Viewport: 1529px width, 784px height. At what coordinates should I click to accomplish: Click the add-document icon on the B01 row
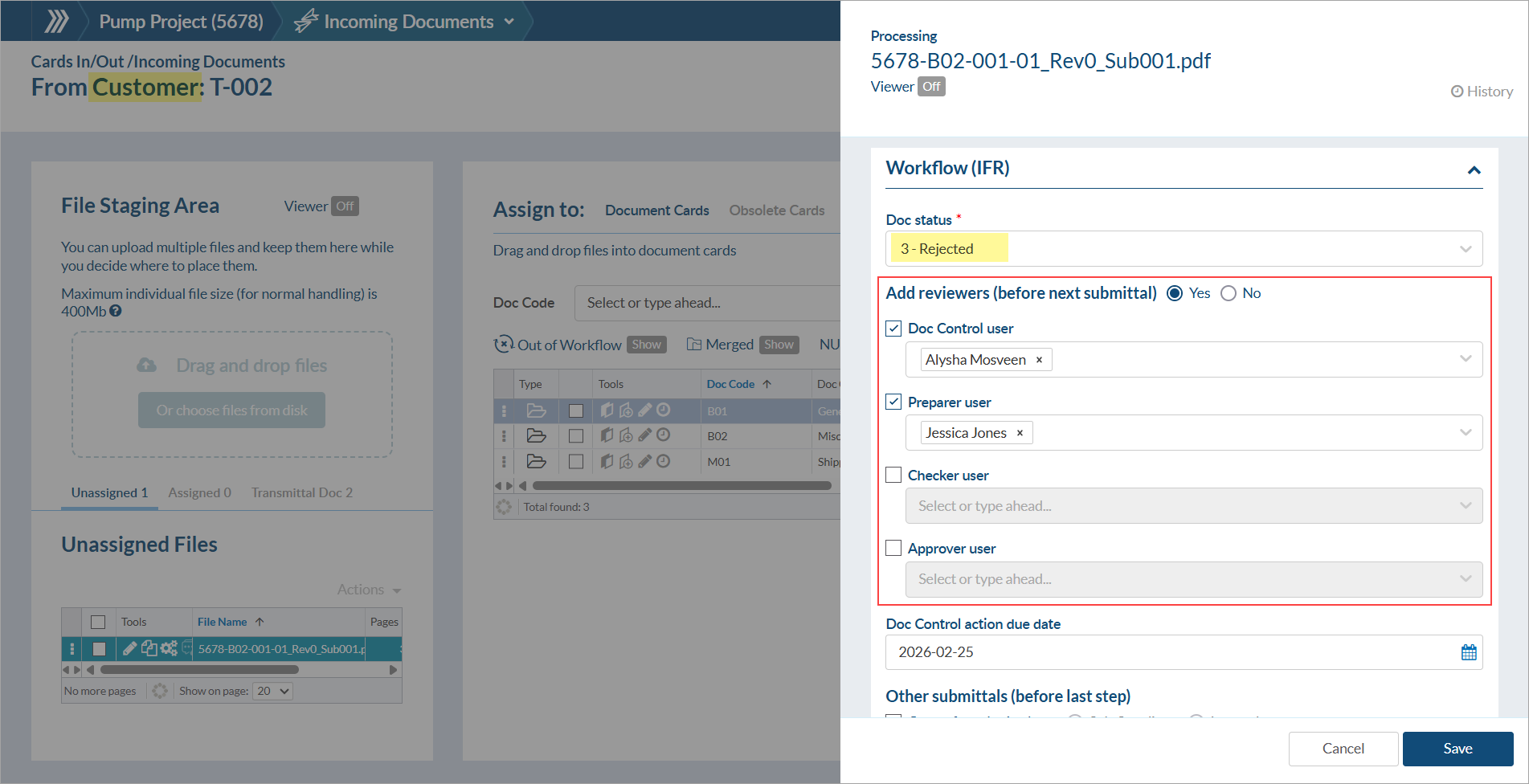pos(627,410)
